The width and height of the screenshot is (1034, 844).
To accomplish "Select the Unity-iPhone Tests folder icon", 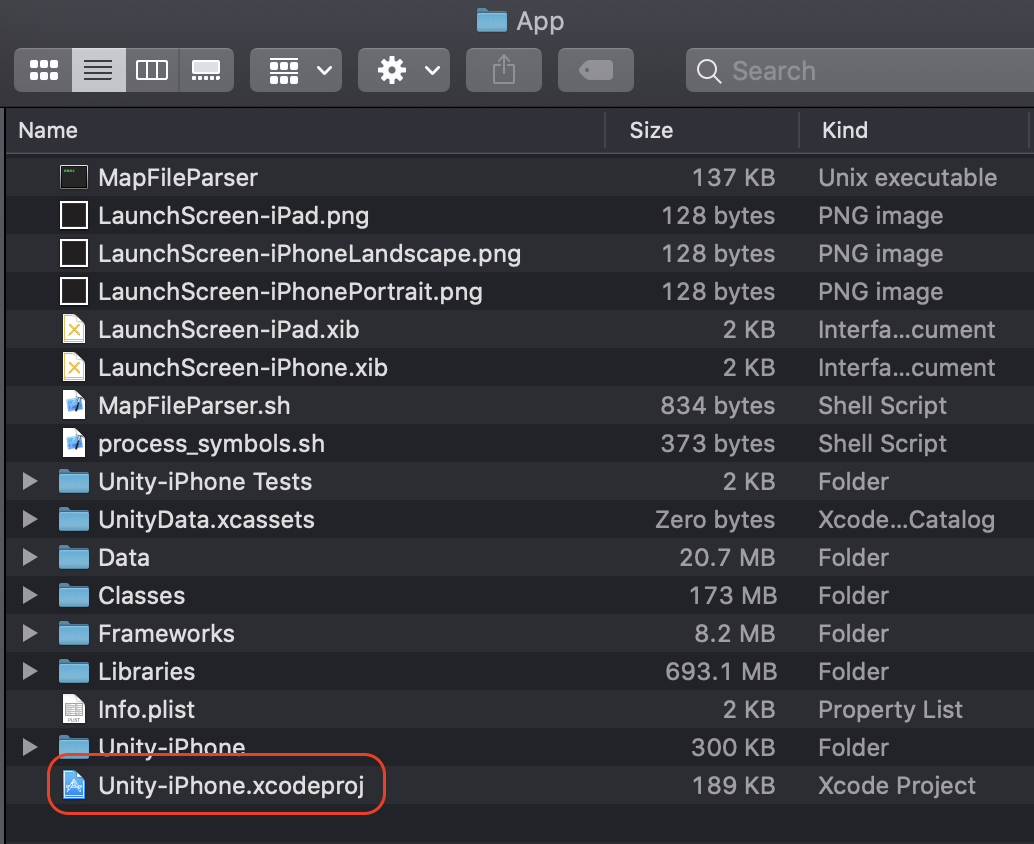I will [x=74, y=481].
